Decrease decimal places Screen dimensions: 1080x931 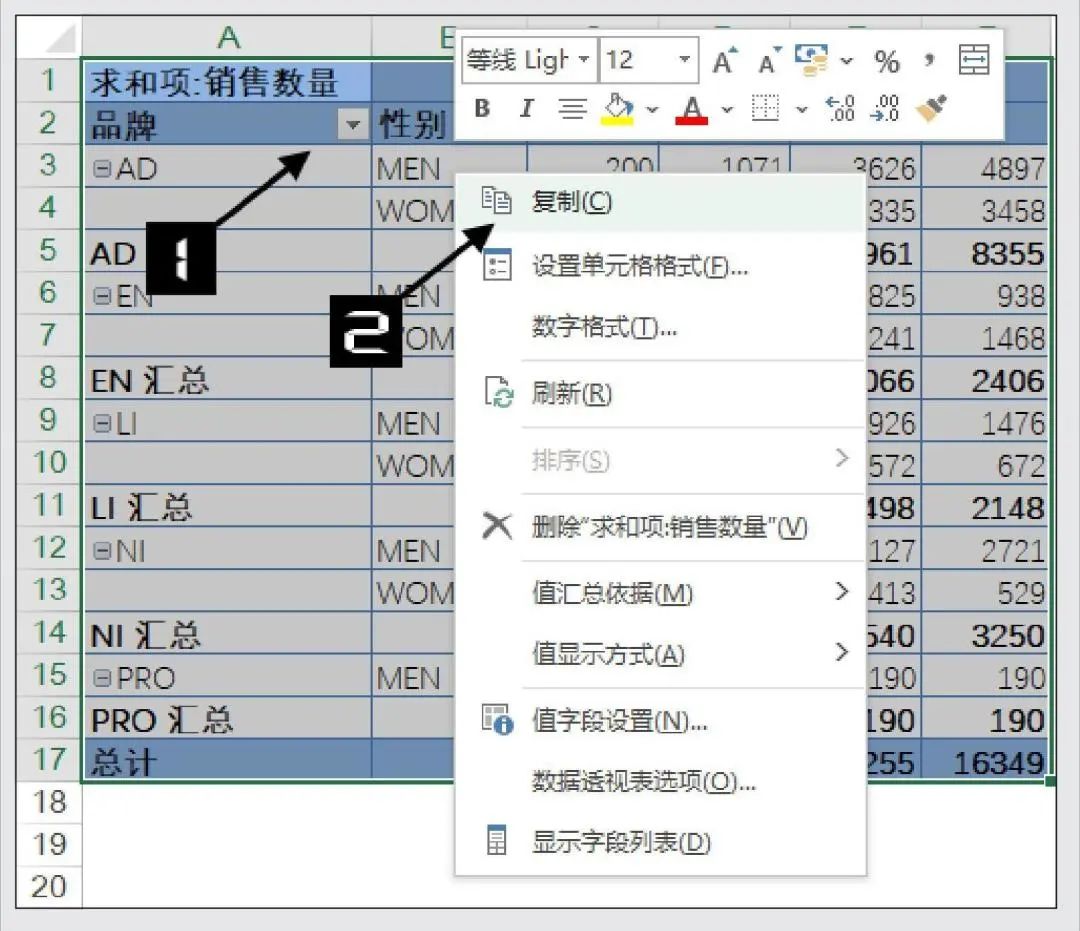tap(885, 108)
